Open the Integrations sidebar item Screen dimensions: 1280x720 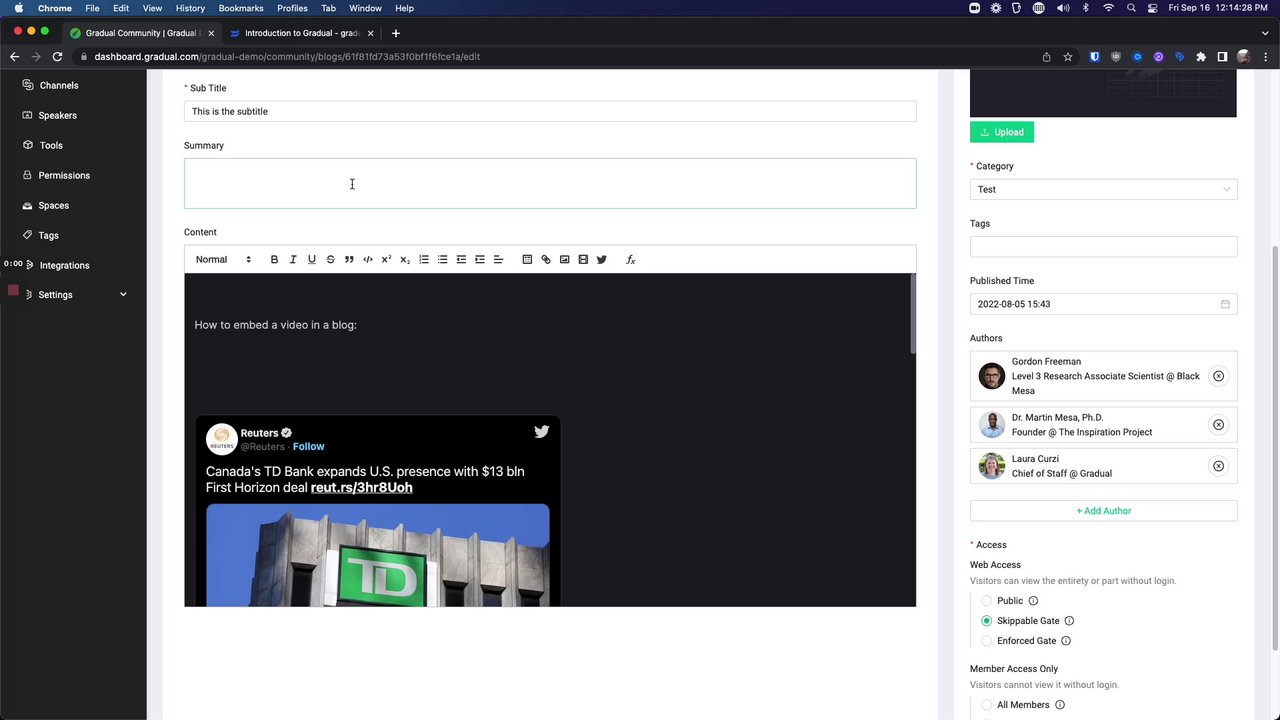64,266
